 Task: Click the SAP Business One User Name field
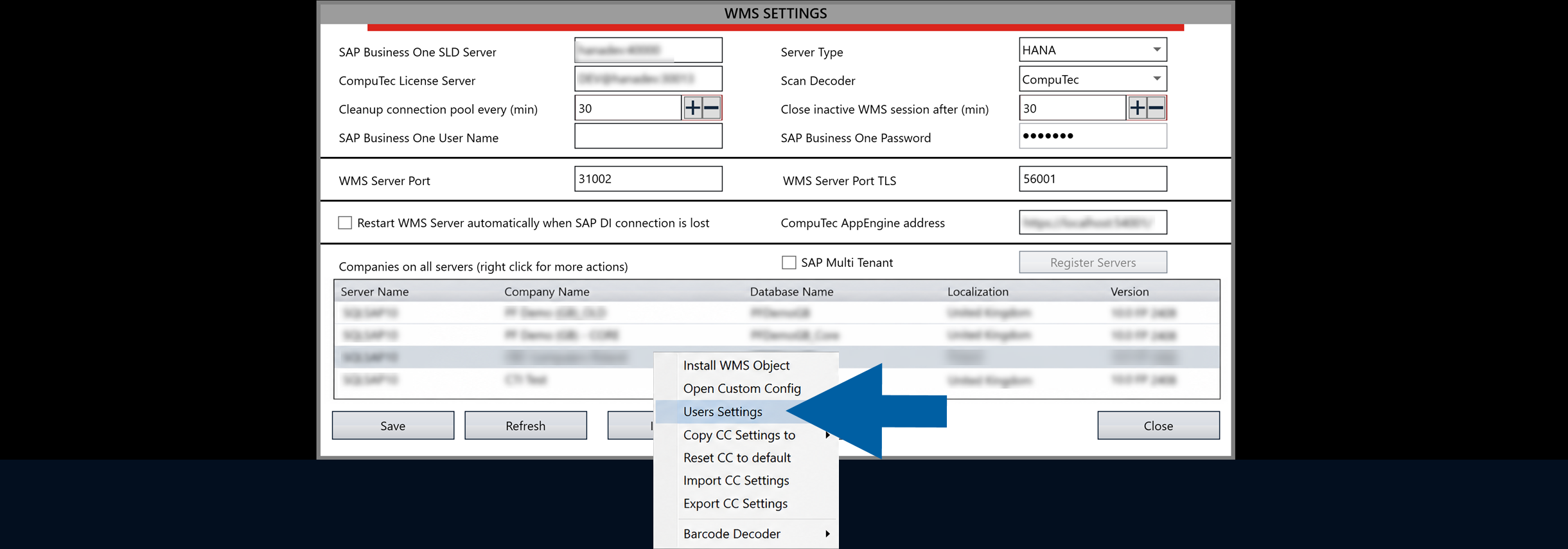(x=648, y=136)
